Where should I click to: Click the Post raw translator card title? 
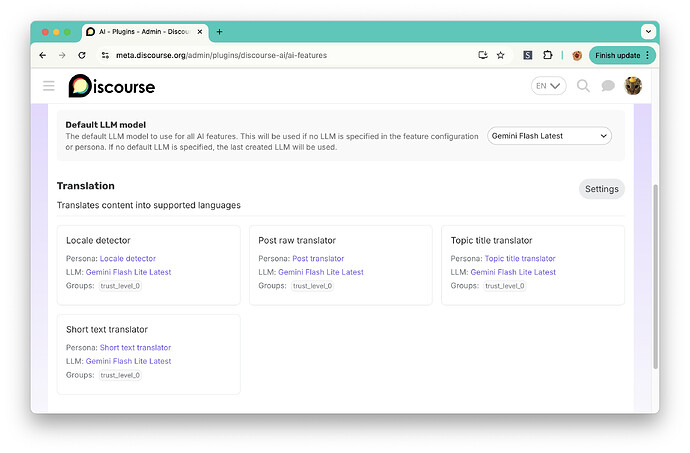point(297,240)
